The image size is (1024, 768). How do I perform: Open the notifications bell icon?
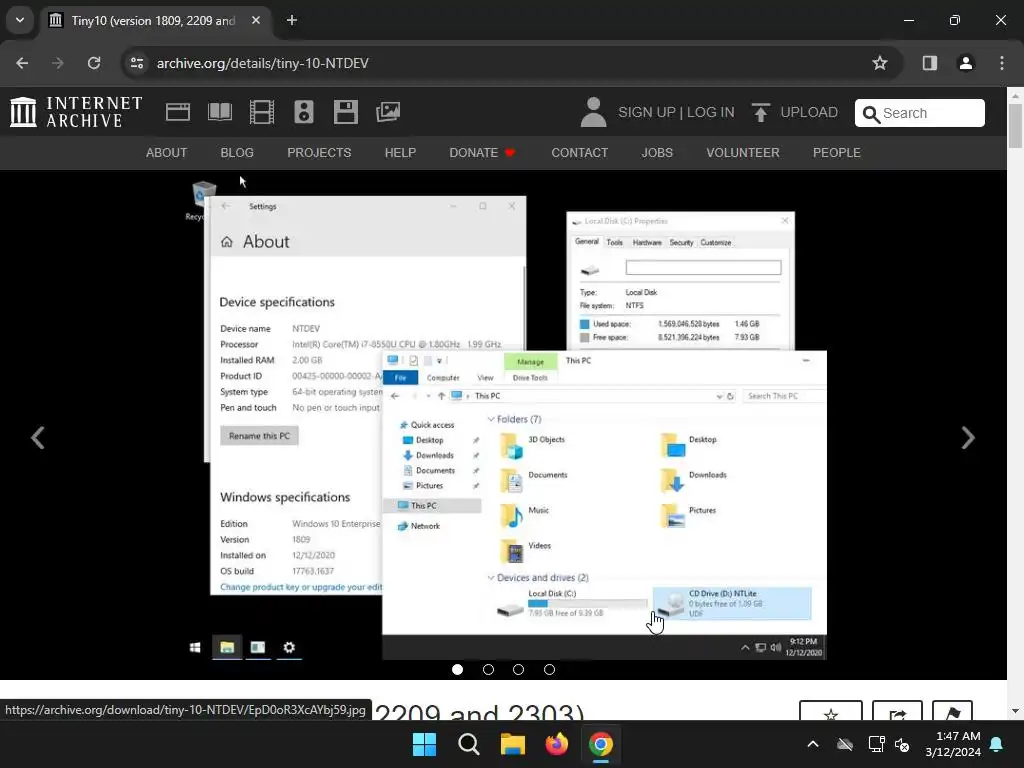[997, 744]
